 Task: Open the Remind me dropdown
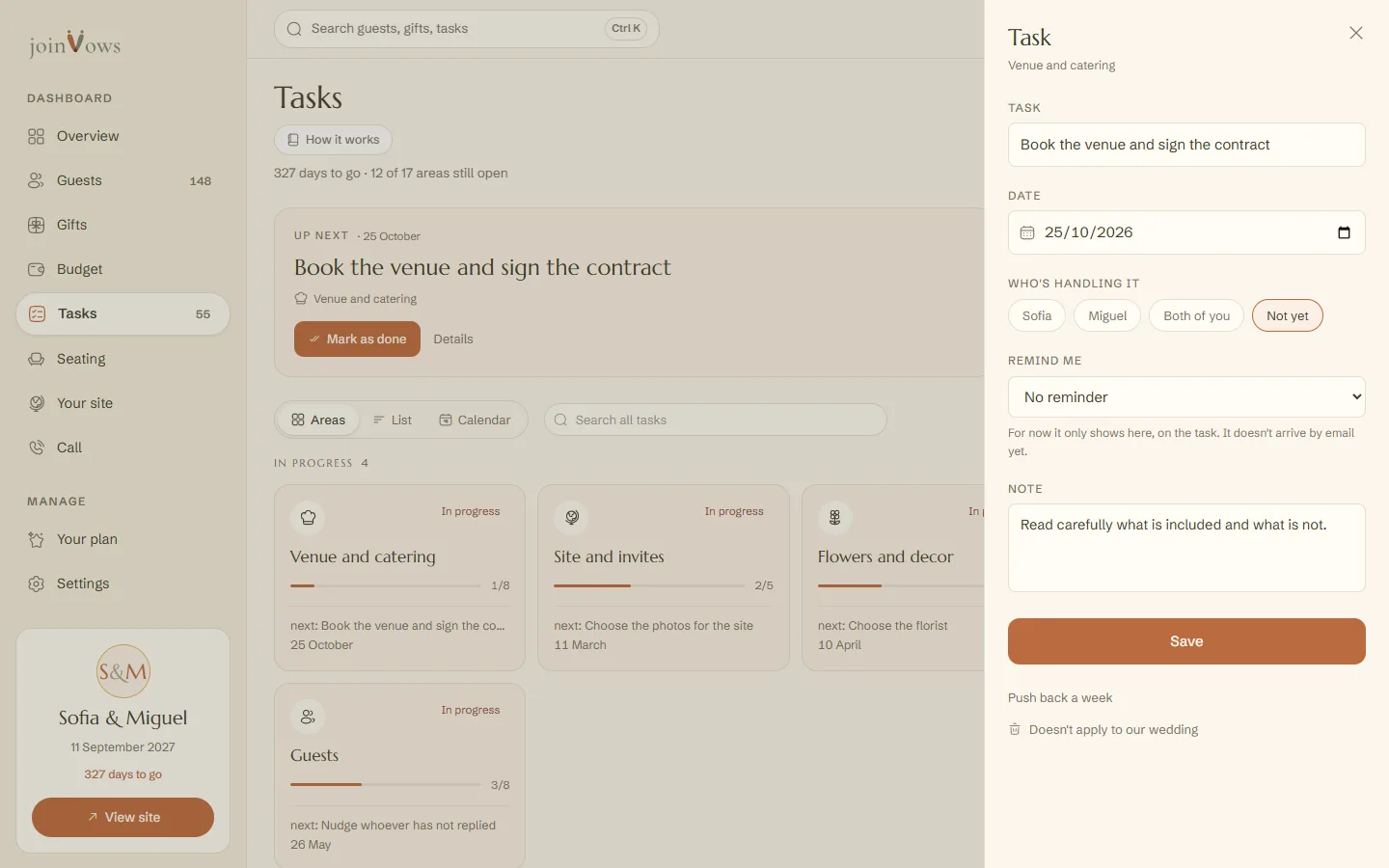coord(1186,397)
